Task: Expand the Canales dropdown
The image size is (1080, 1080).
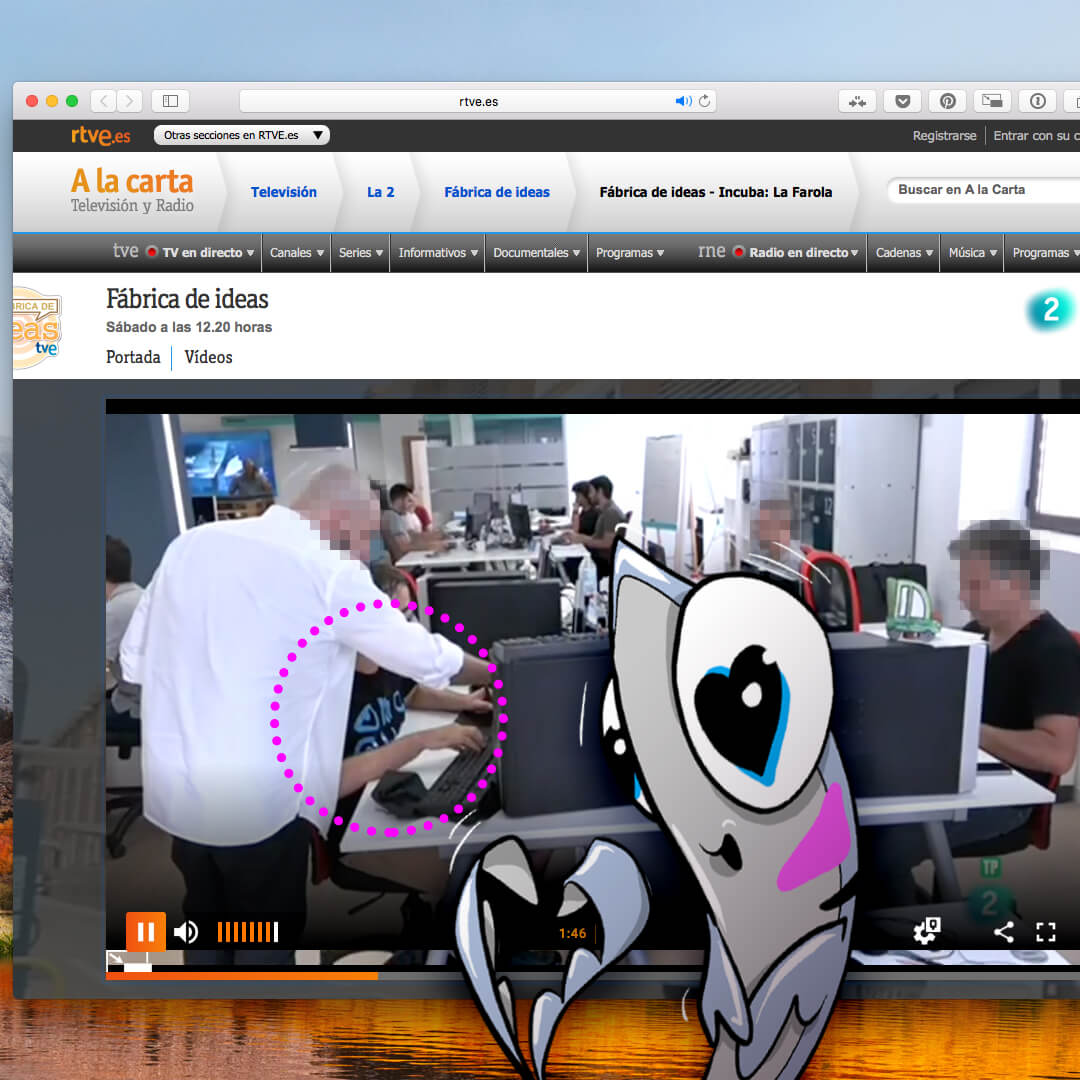Action: tap(297, 253)
